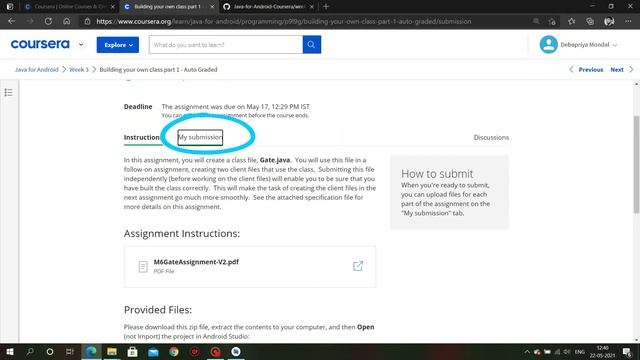Screen dimensions: 640x360
Task: Open the Explore dropdown menu
Action: (118, 45)
